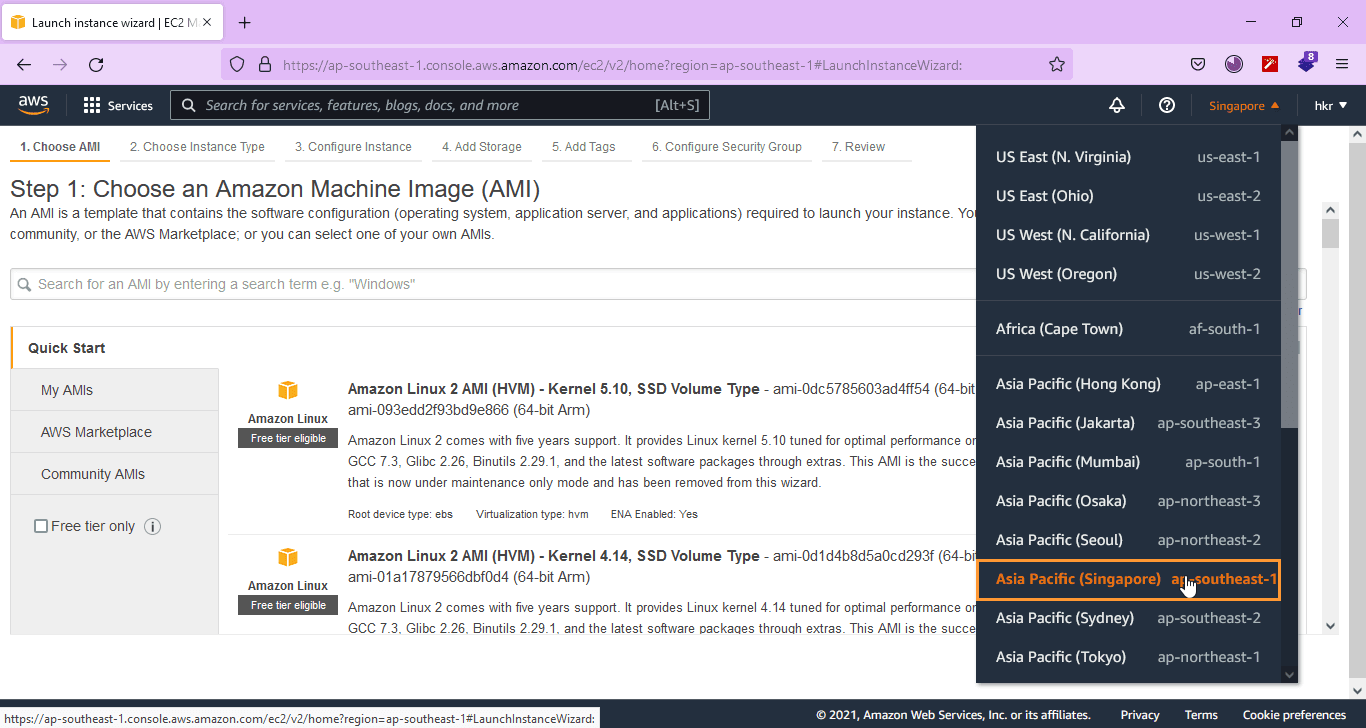The image size is (1366, 728).
Task: Select Asia Pacific (Hong Kong) region
Action: pyautogui.click(x=1128, y=384)
